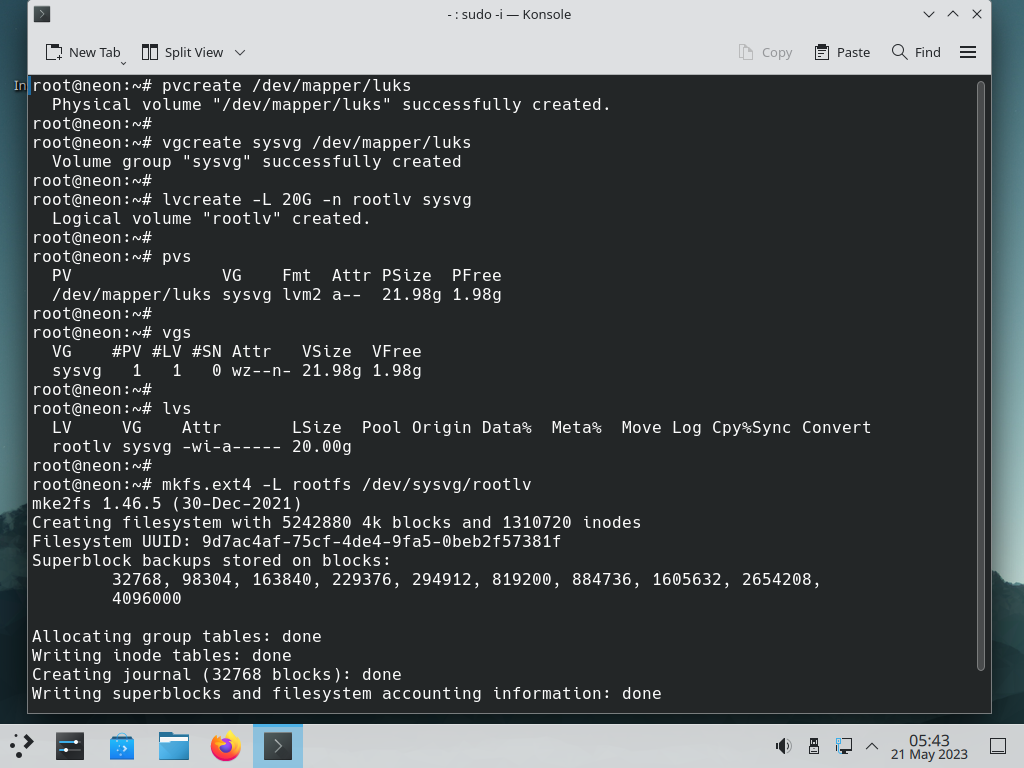
Task: Expand the New Tab dropdown arrow
Action: pyautogui.click(x=123, y=63)
